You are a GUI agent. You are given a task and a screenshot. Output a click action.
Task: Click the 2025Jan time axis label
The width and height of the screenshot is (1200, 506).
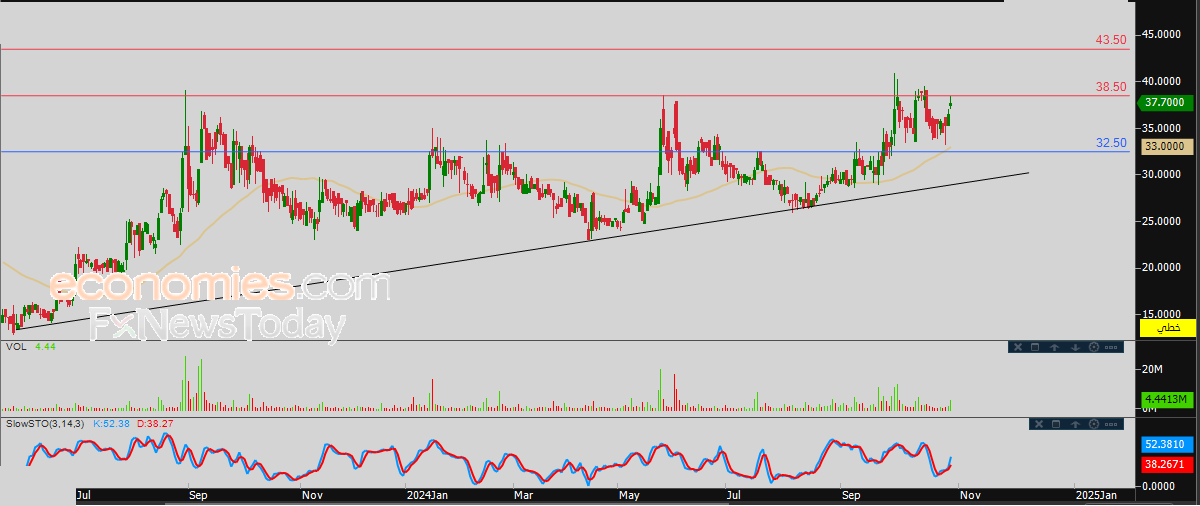click(1097, 495)
